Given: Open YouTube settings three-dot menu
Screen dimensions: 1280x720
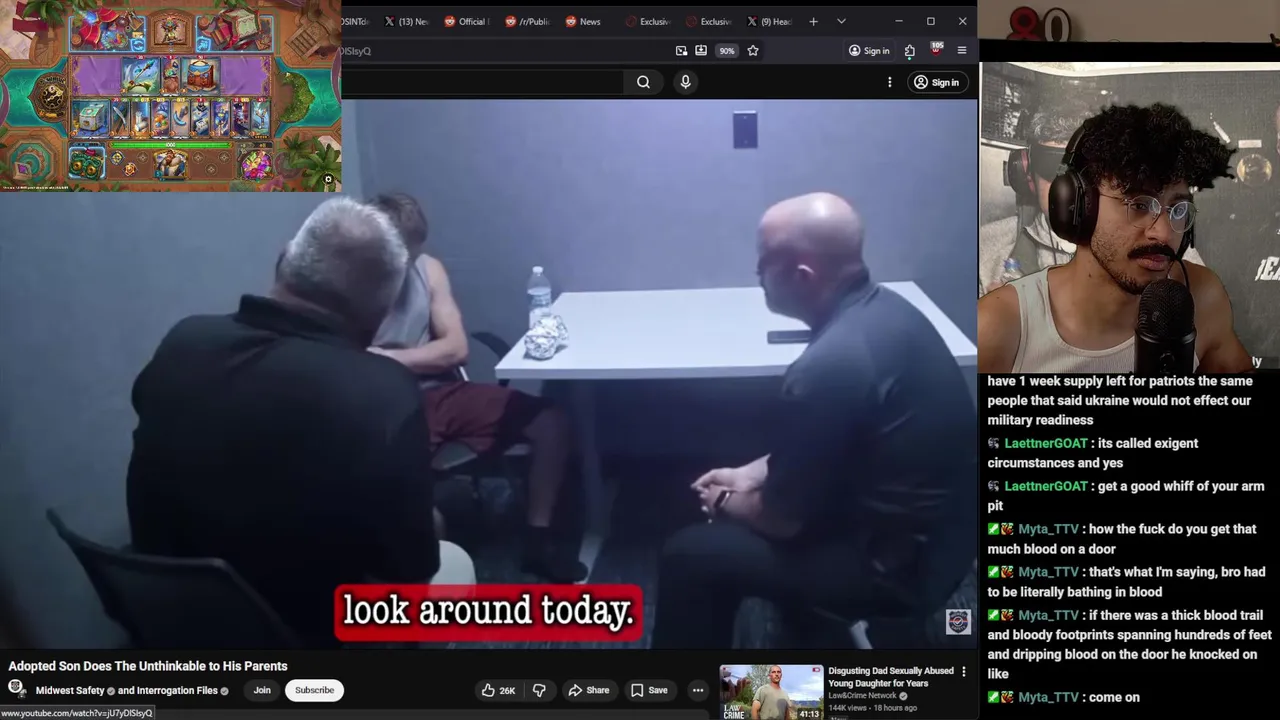Looking at the screenshot, I should pyautogui.click(x=889, y=82).
